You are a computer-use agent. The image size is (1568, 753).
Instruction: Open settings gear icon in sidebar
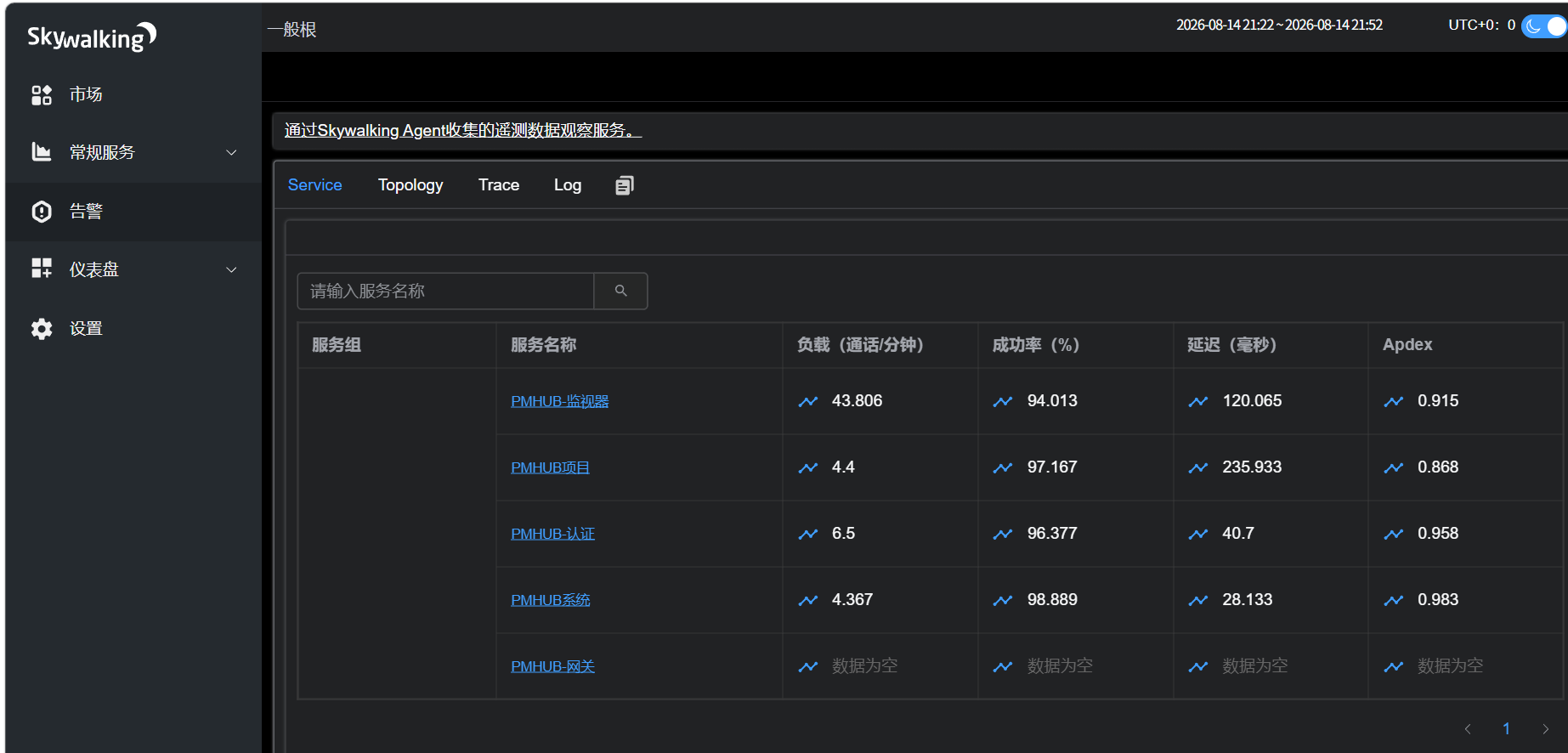tap(42, 329)
